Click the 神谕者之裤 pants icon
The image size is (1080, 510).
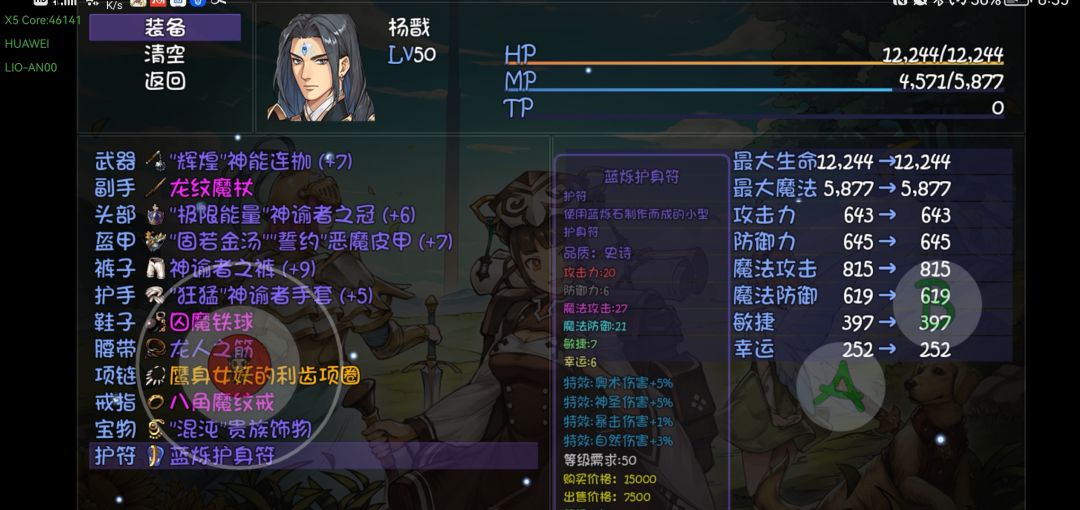(156, 269)
